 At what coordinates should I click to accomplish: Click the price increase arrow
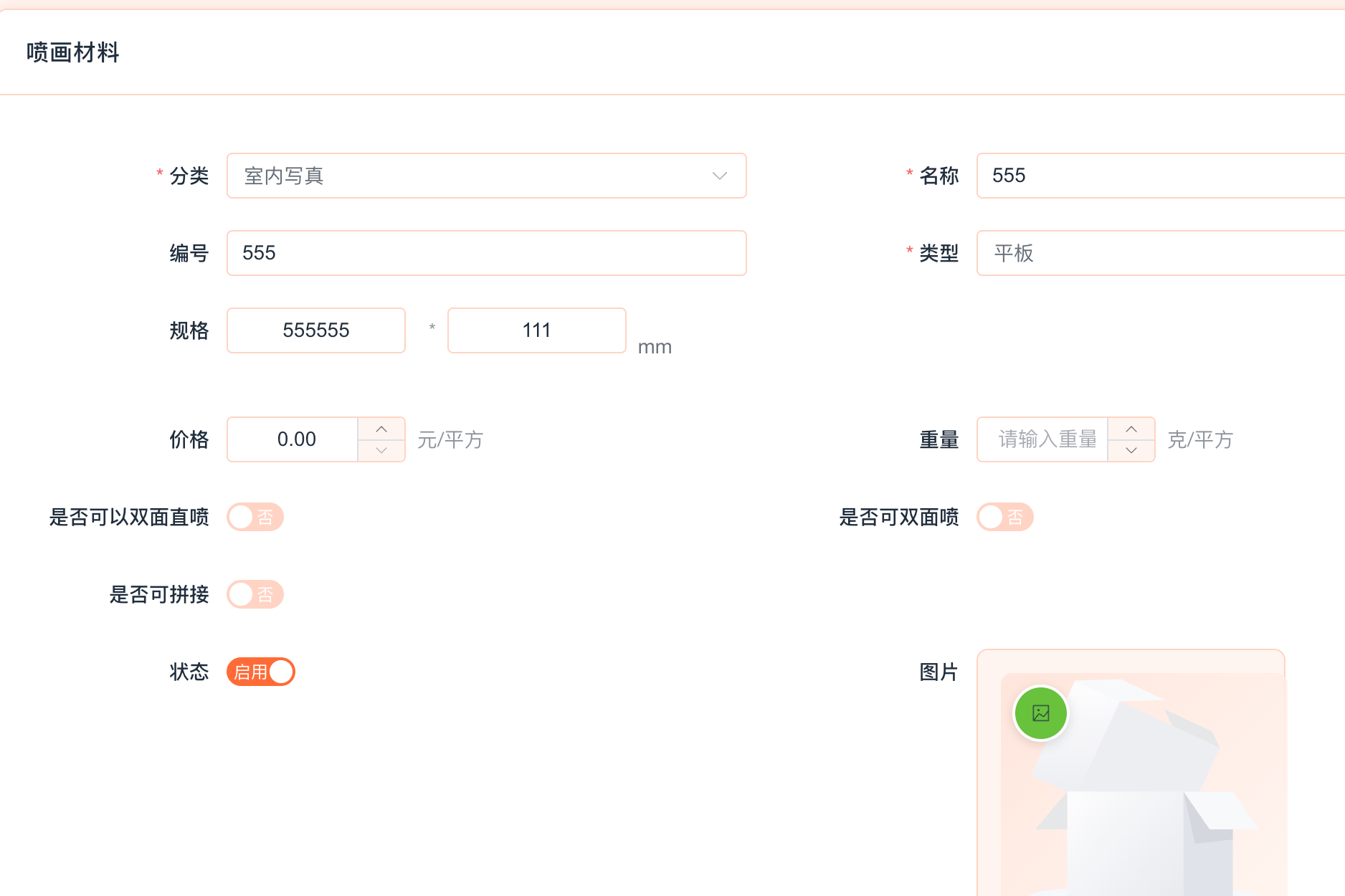(381, 429)
